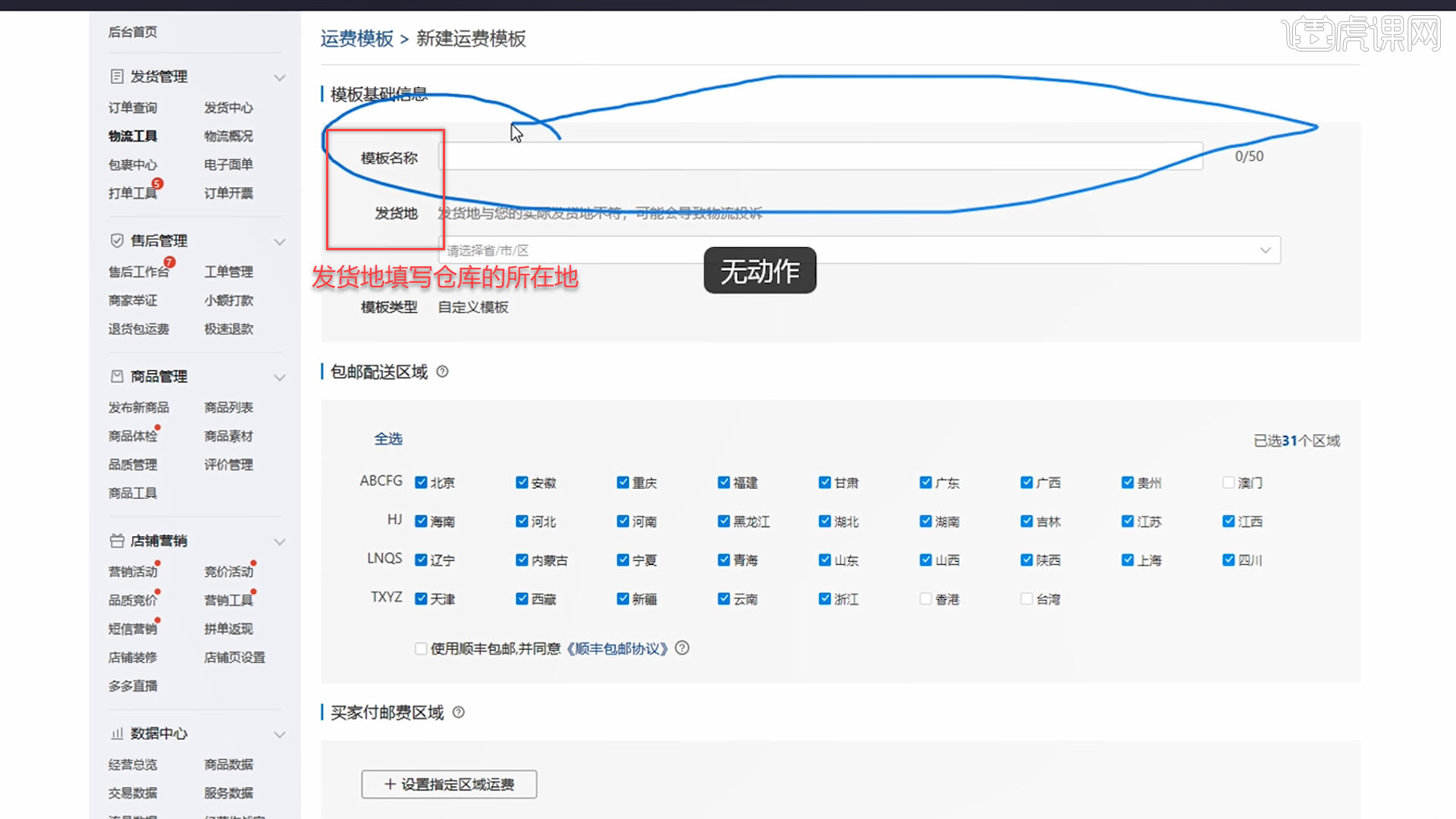
Task: Open 包裹中心 menu item
Action: [x=133, y=165]
